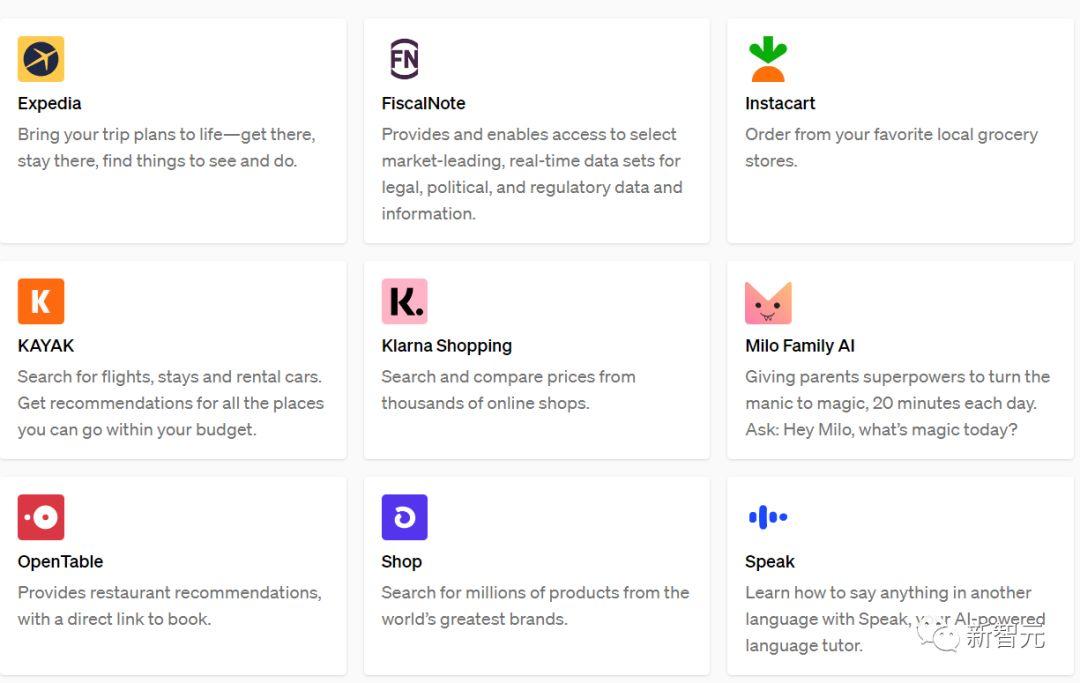This screenshot has height=683, width=1080.
Task: Click the Instacart carrot icon
Action: click(x=768, y=59)
